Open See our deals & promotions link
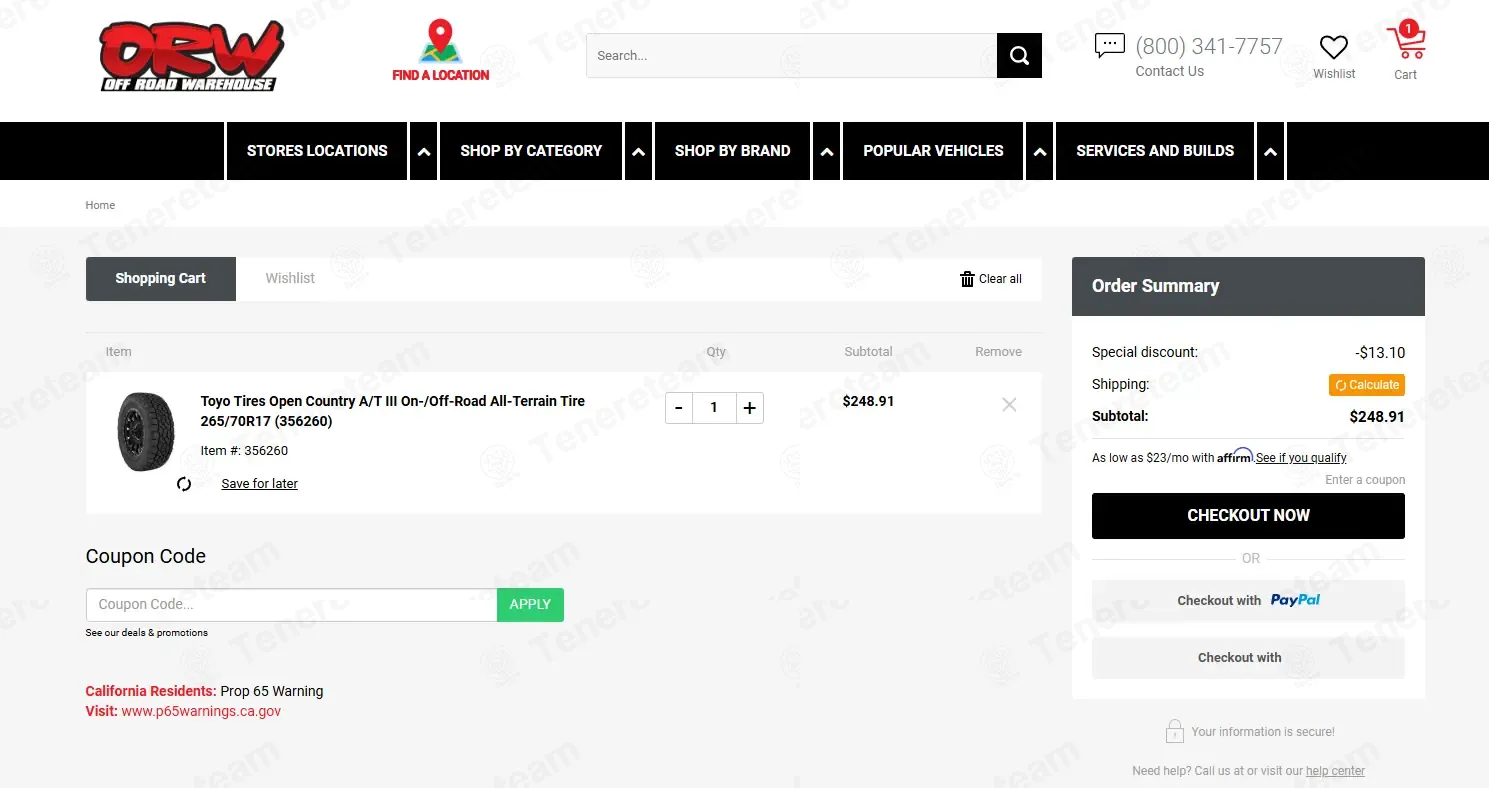 (x=147, y=633)
